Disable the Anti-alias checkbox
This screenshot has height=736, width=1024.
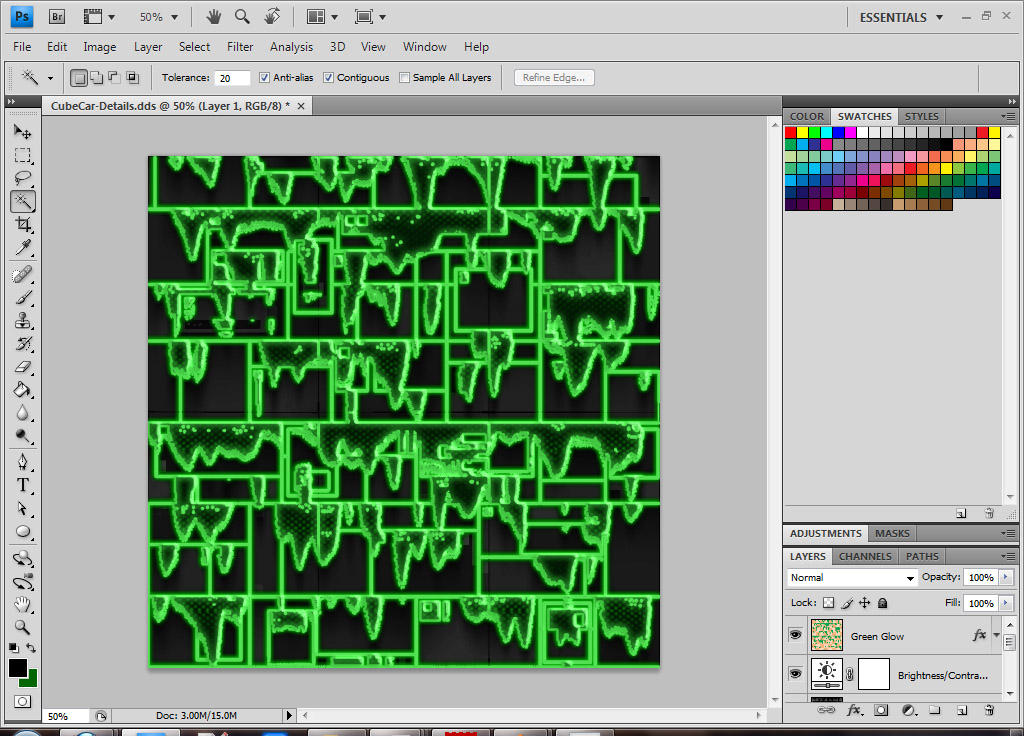tap(264, 78)
